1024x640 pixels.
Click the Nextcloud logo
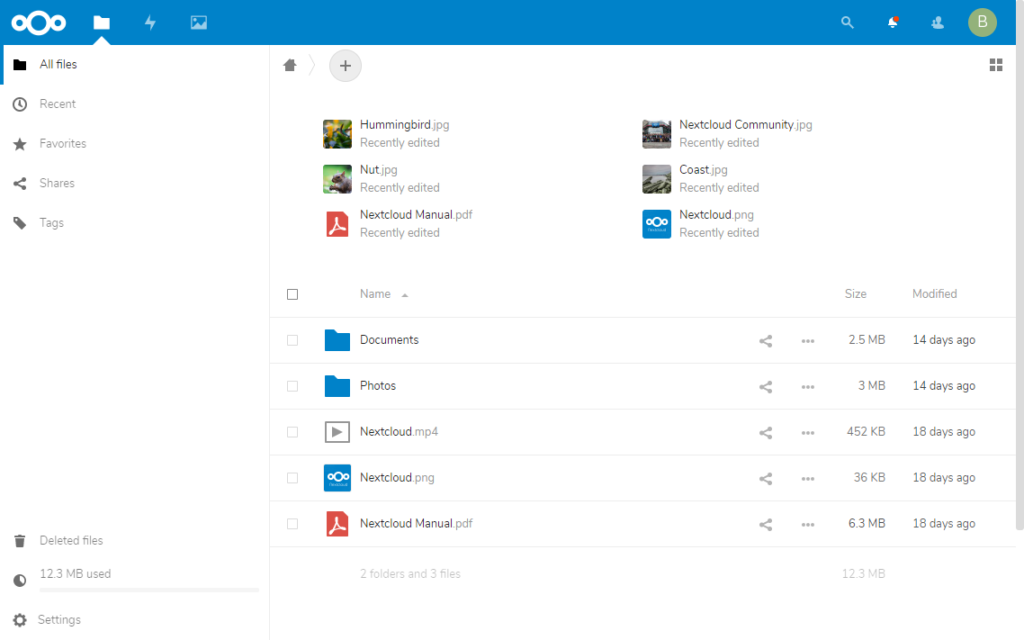pyautogui.click(x=39, y=23)
